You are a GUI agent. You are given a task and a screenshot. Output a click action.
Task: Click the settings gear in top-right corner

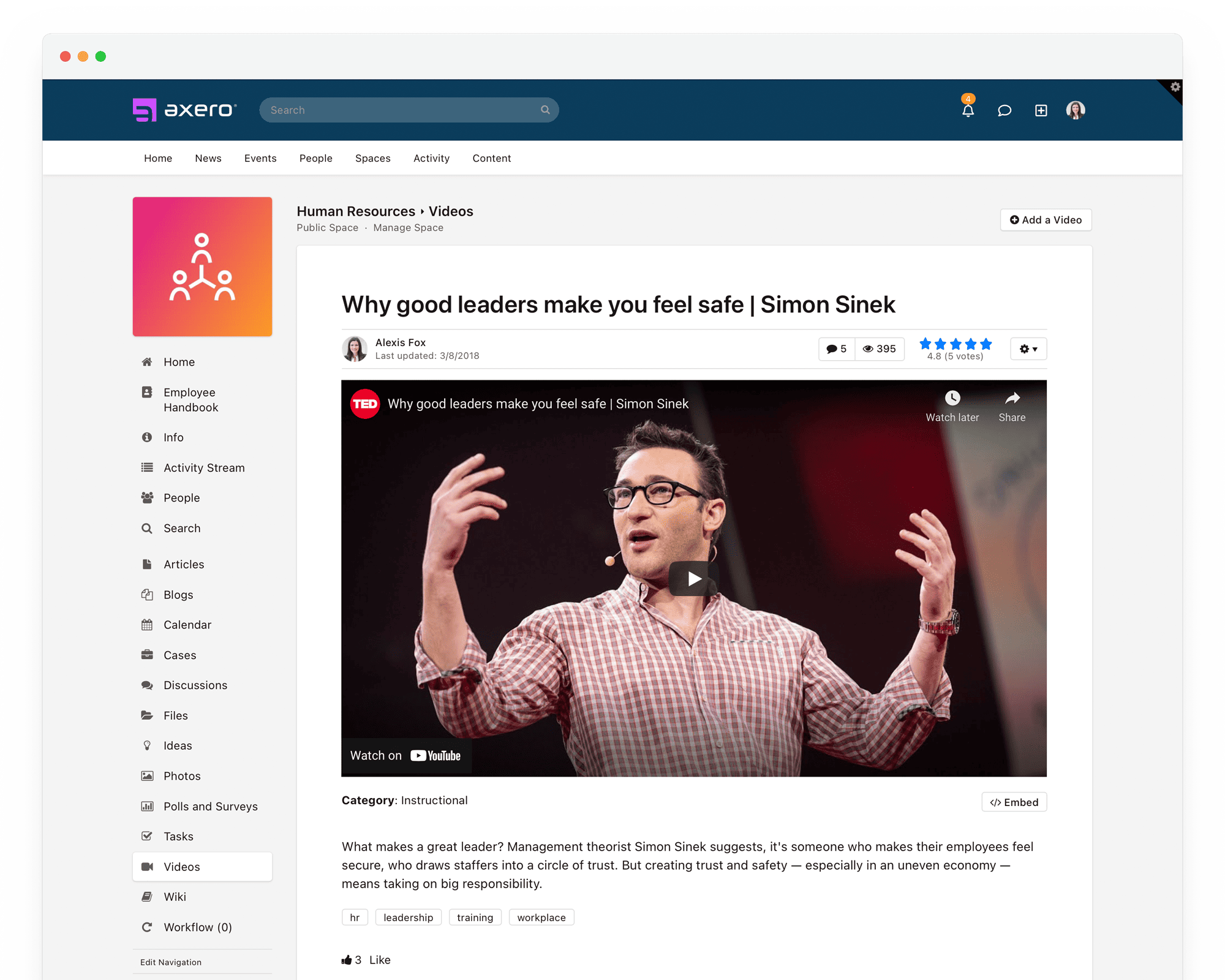click(1174, 88)
